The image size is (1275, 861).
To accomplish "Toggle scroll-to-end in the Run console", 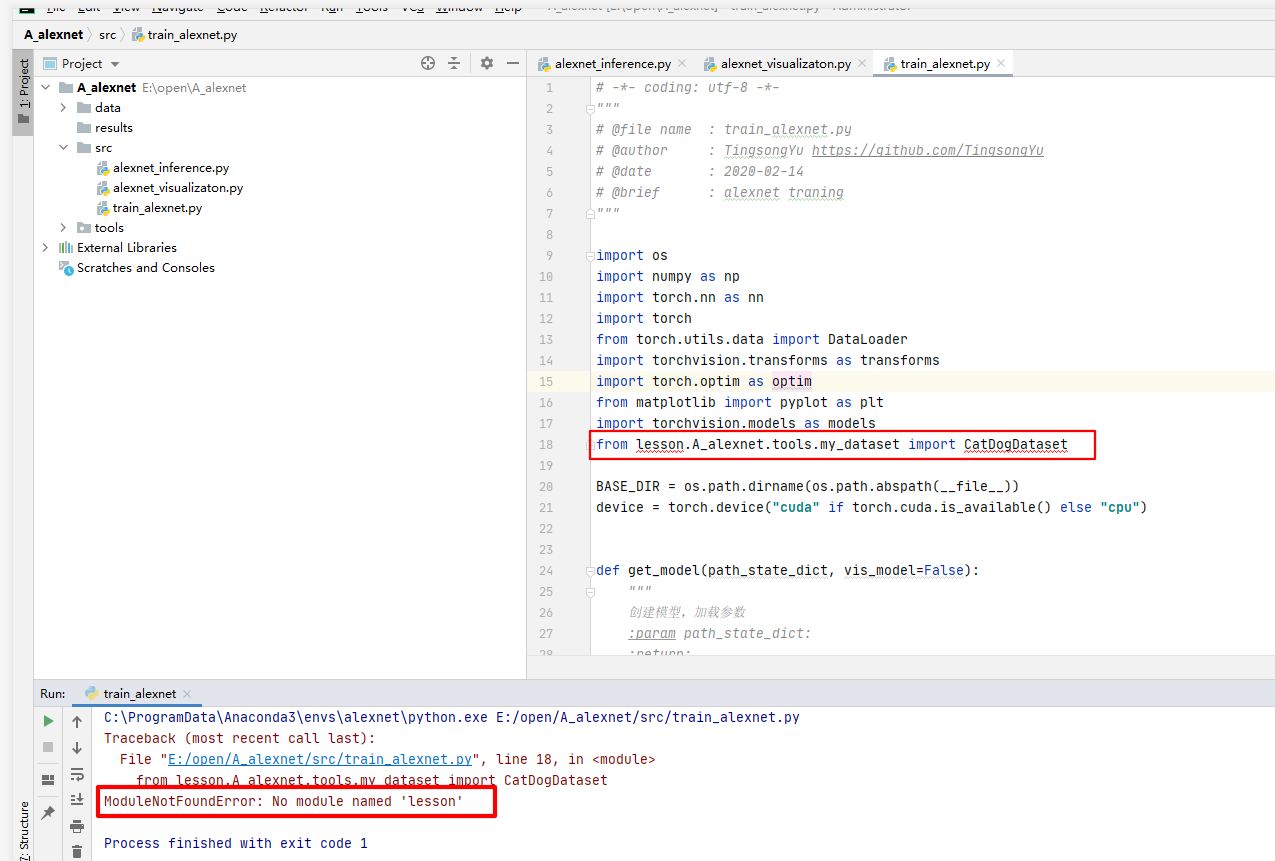I will (x=77, y=800).
